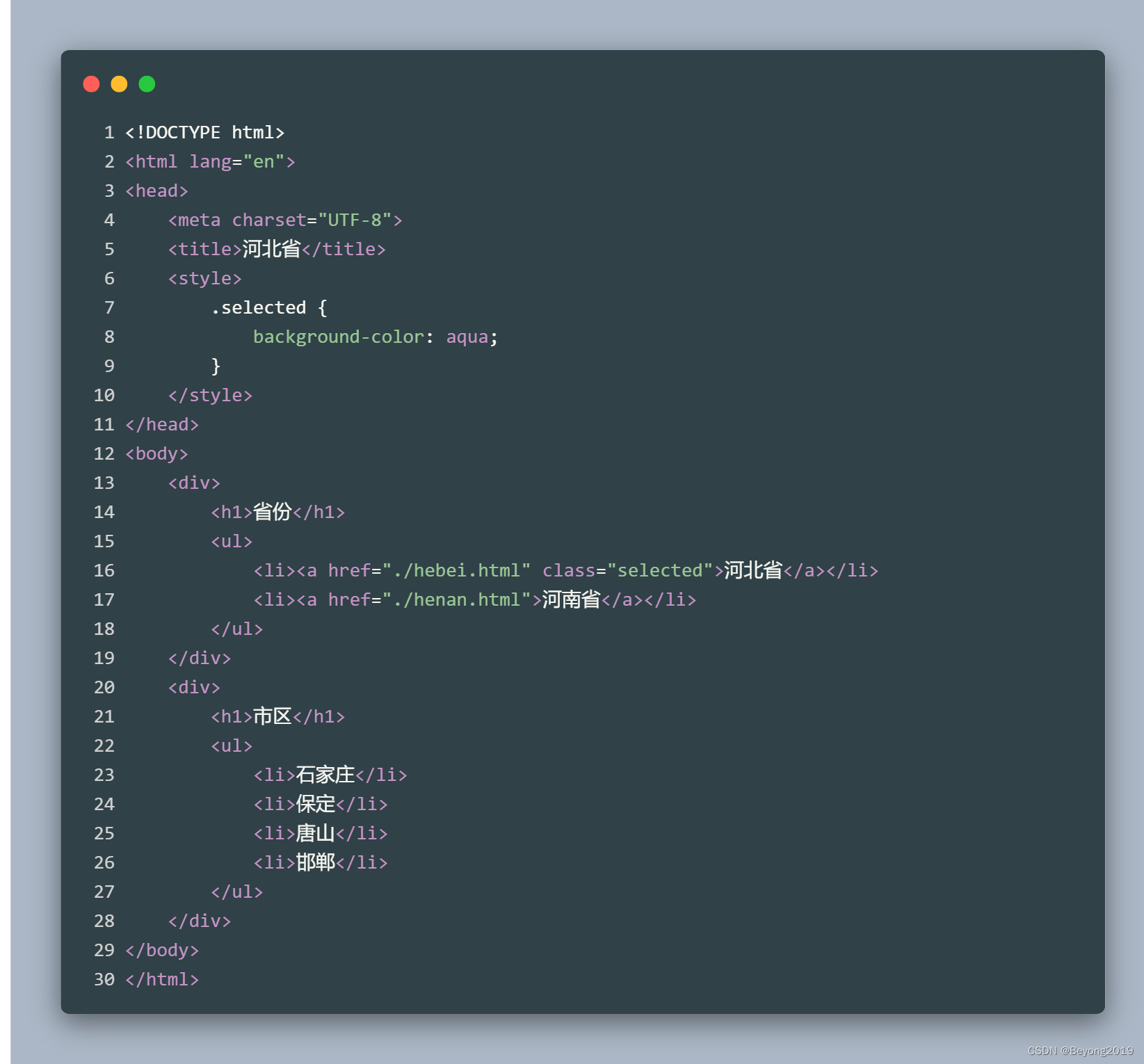Click the .selected CSS selector

[x=259, y=307]
